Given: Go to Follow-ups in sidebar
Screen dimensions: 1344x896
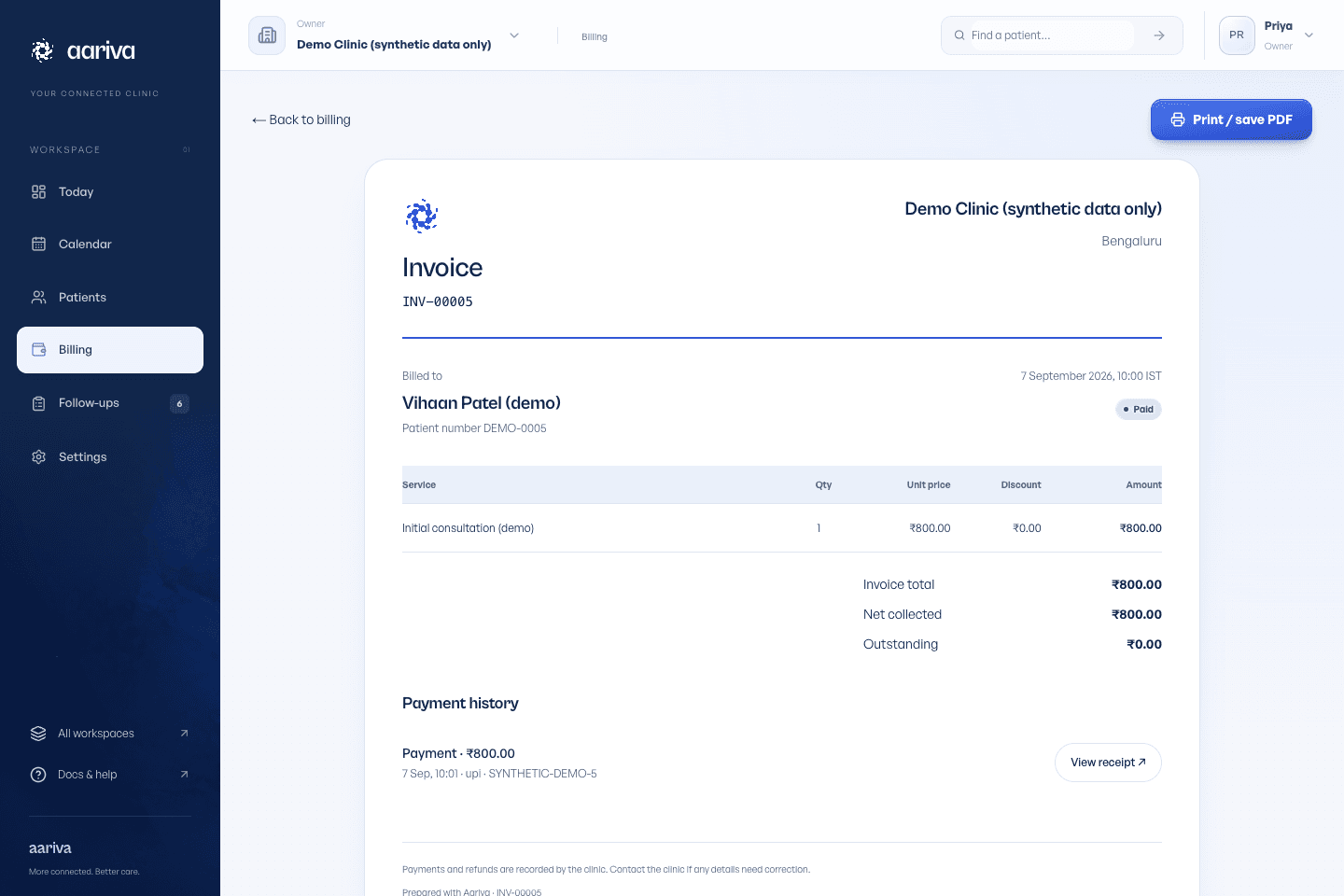Looking at the screenshot, I should 110,403.
